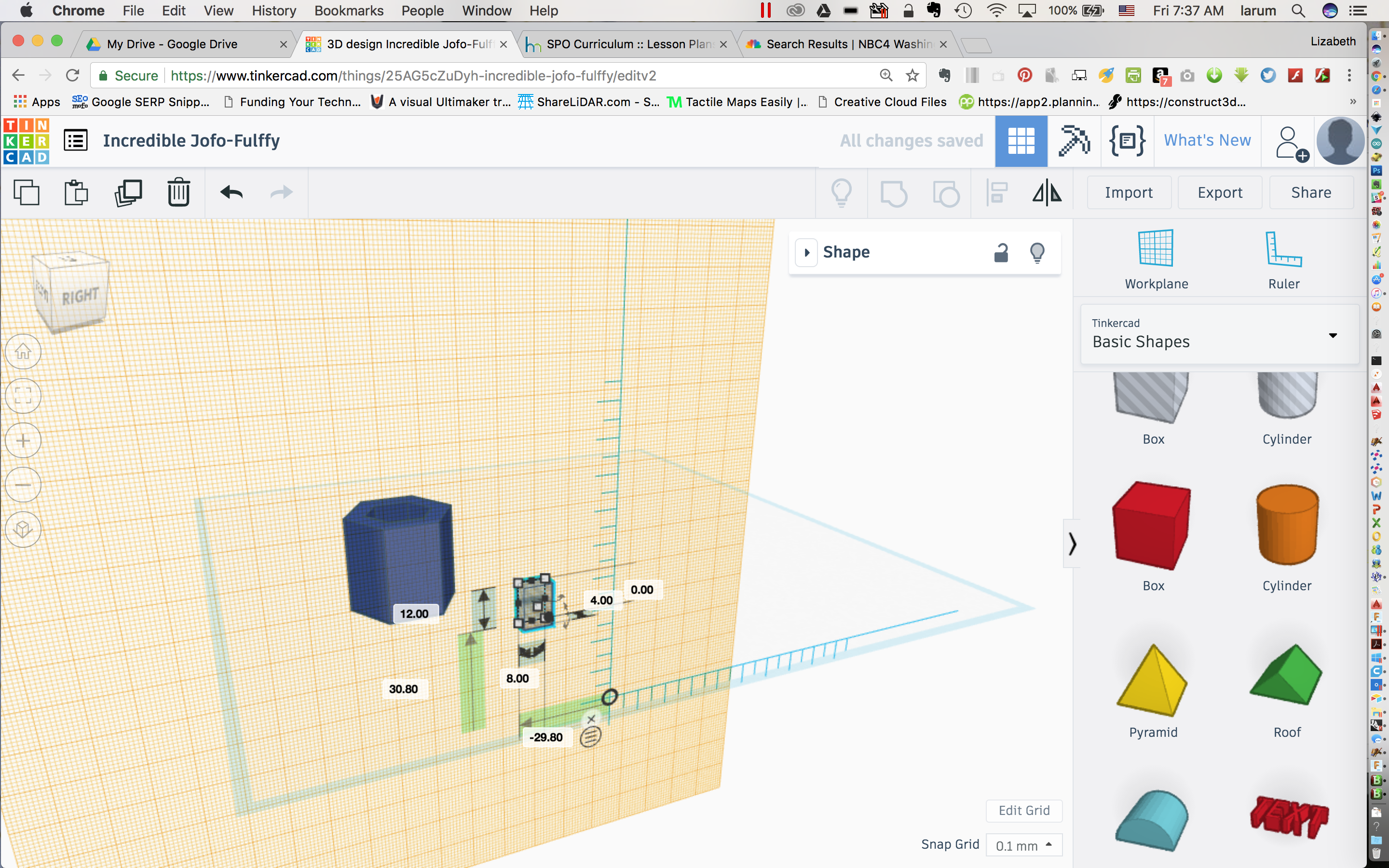Zoom in with plus button
The width and height of the screenshot is (1389, 868).
pos(23,440)
